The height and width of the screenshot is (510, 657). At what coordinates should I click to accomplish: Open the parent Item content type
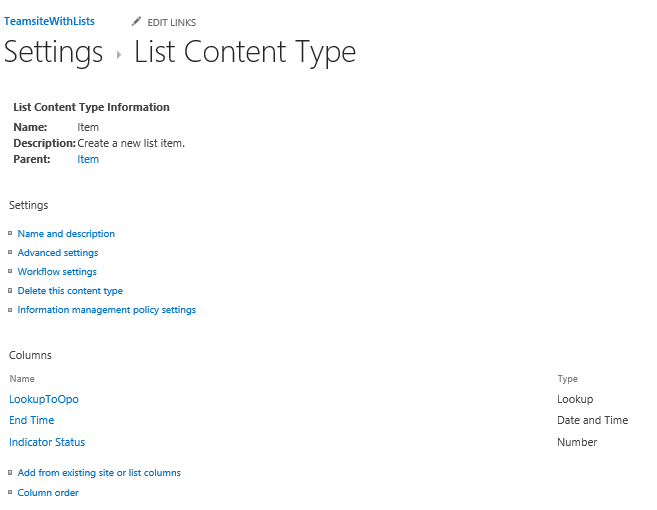coord(88,159)
